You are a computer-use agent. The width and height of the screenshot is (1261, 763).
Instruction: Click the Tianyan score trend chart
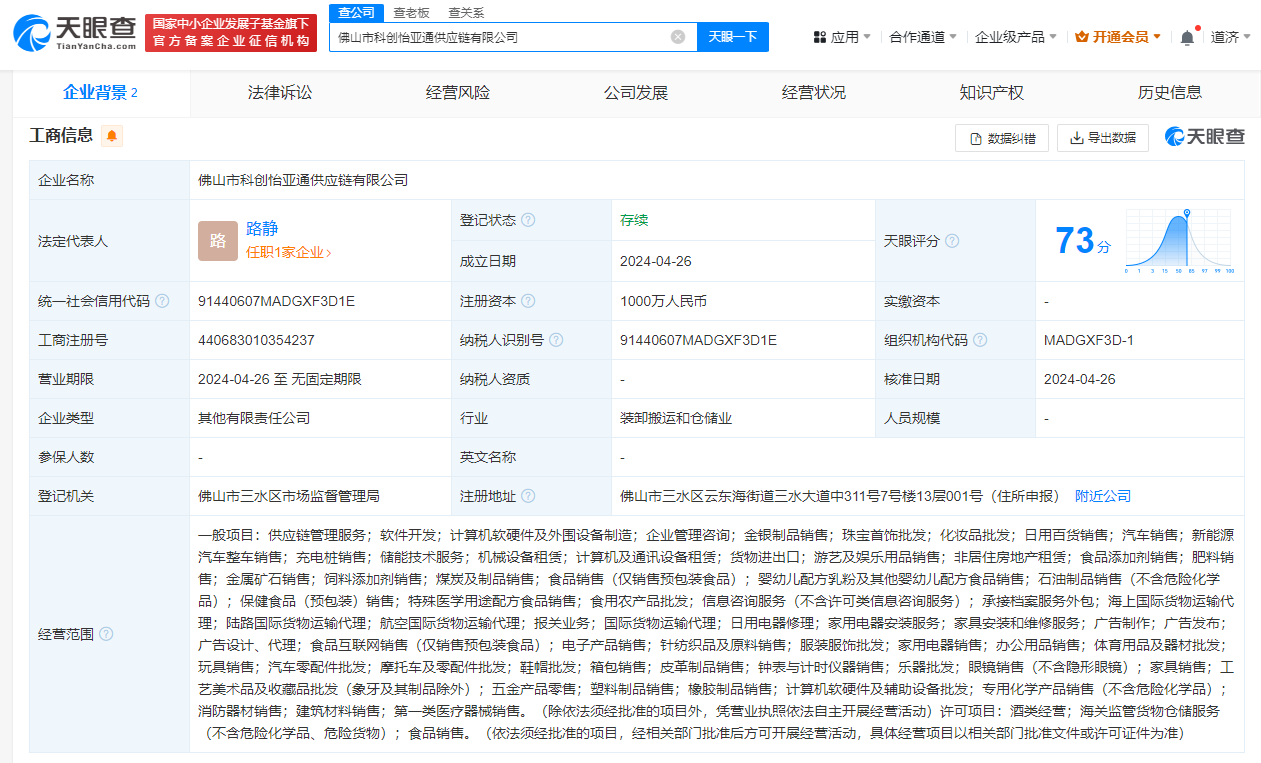[x=1180, y=240]
